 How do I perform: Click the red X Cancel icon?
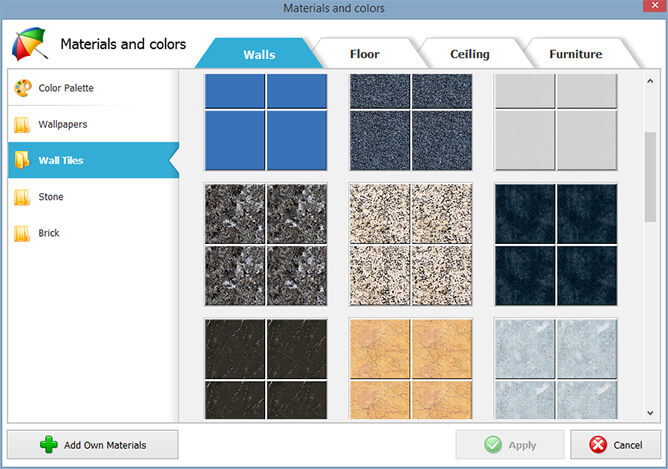click(x=598, y=445)
